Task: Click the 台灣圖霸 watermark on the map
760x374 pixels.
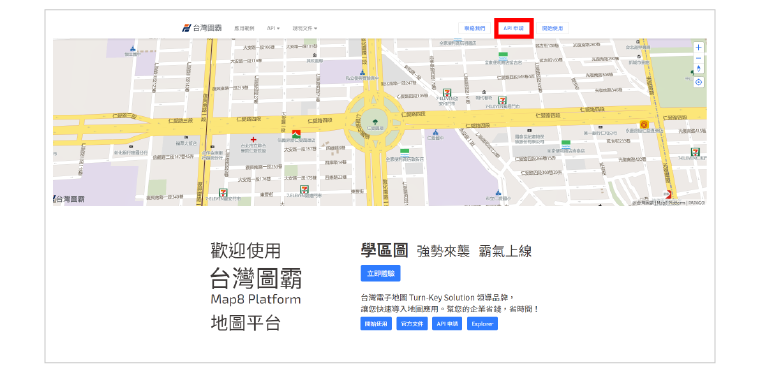Action: [69, 199]
